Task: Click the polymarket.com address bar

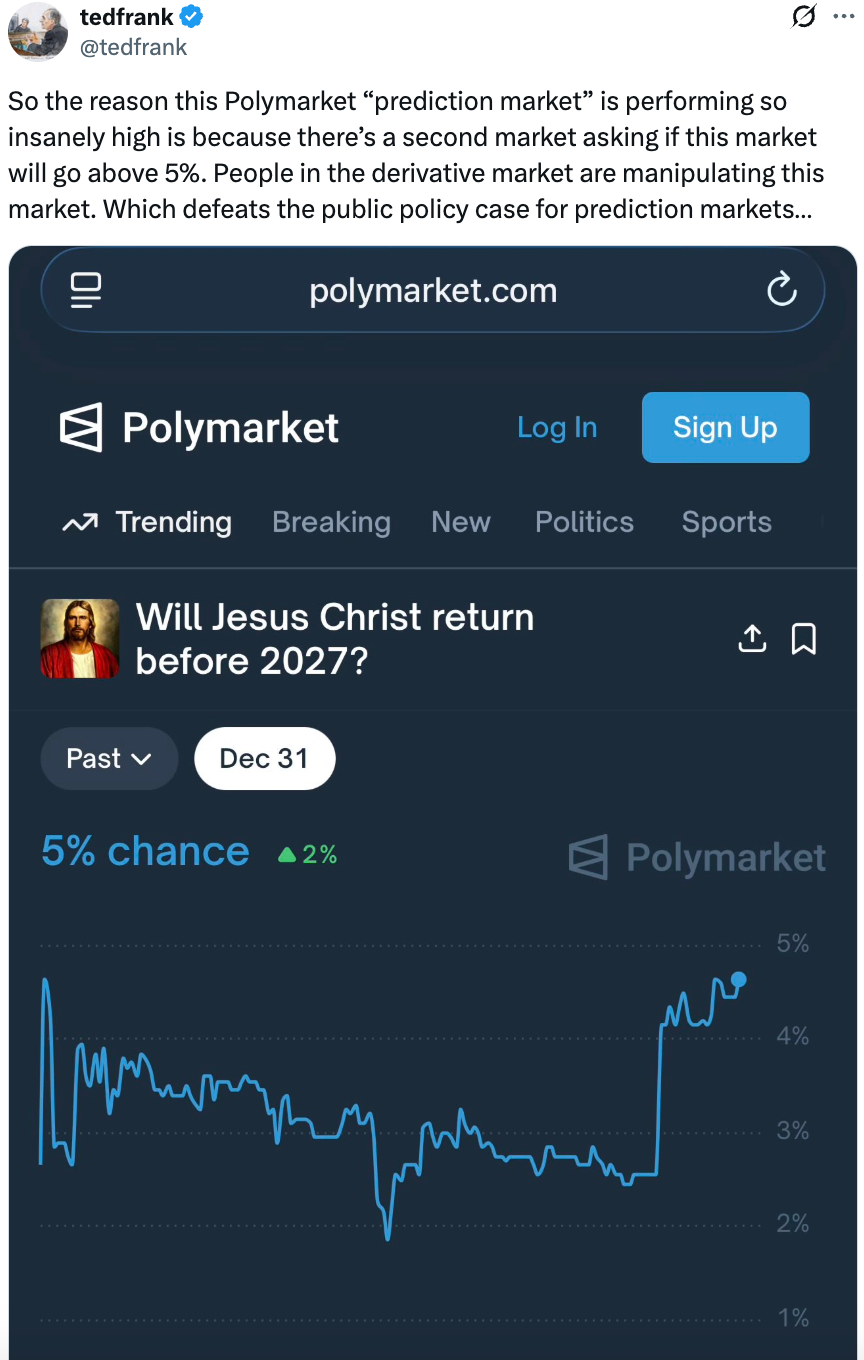Action: point(432,291)
